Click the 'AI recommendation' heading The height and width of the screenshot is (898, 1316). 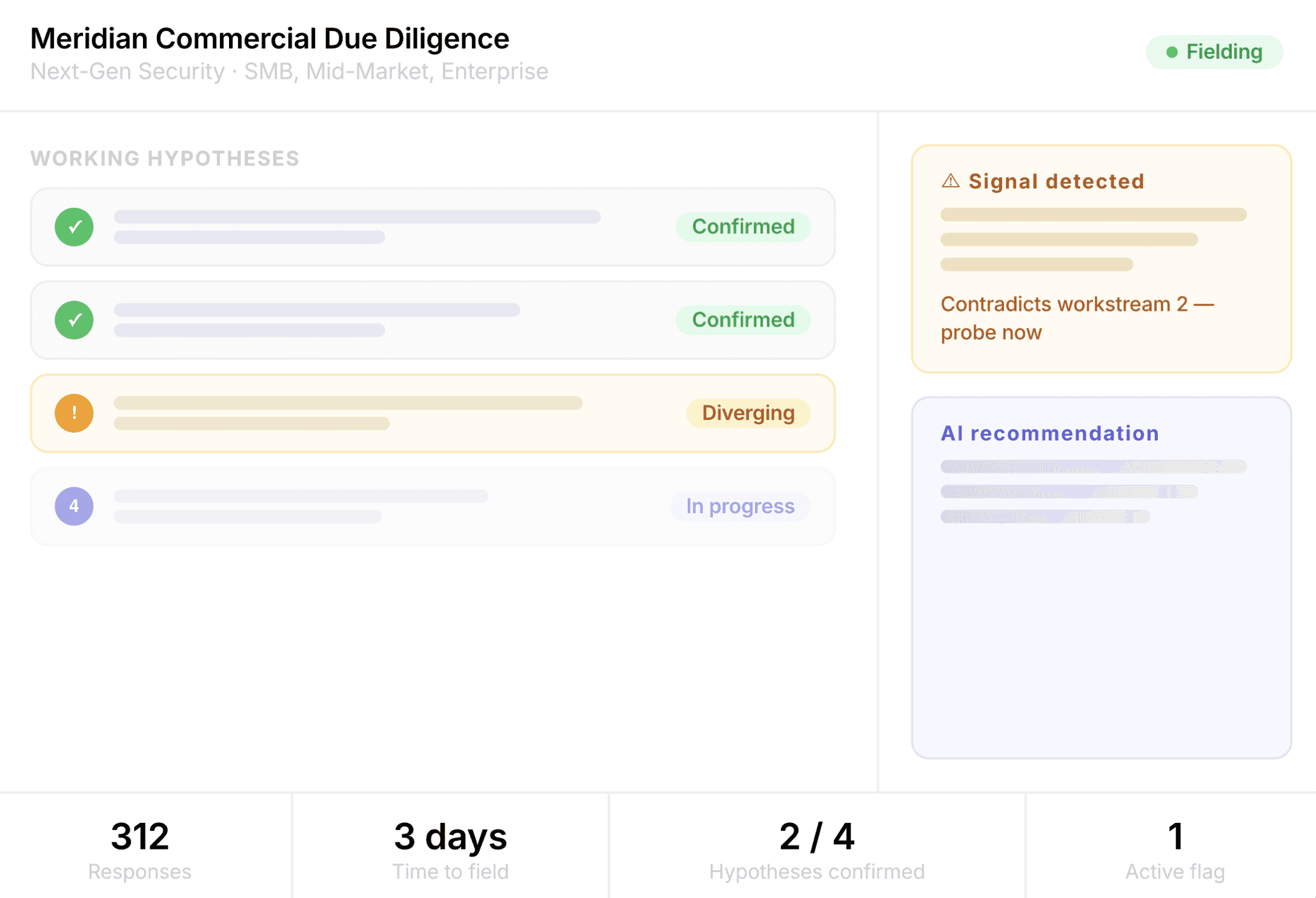pyautogui.click(x=1050, y=433)
